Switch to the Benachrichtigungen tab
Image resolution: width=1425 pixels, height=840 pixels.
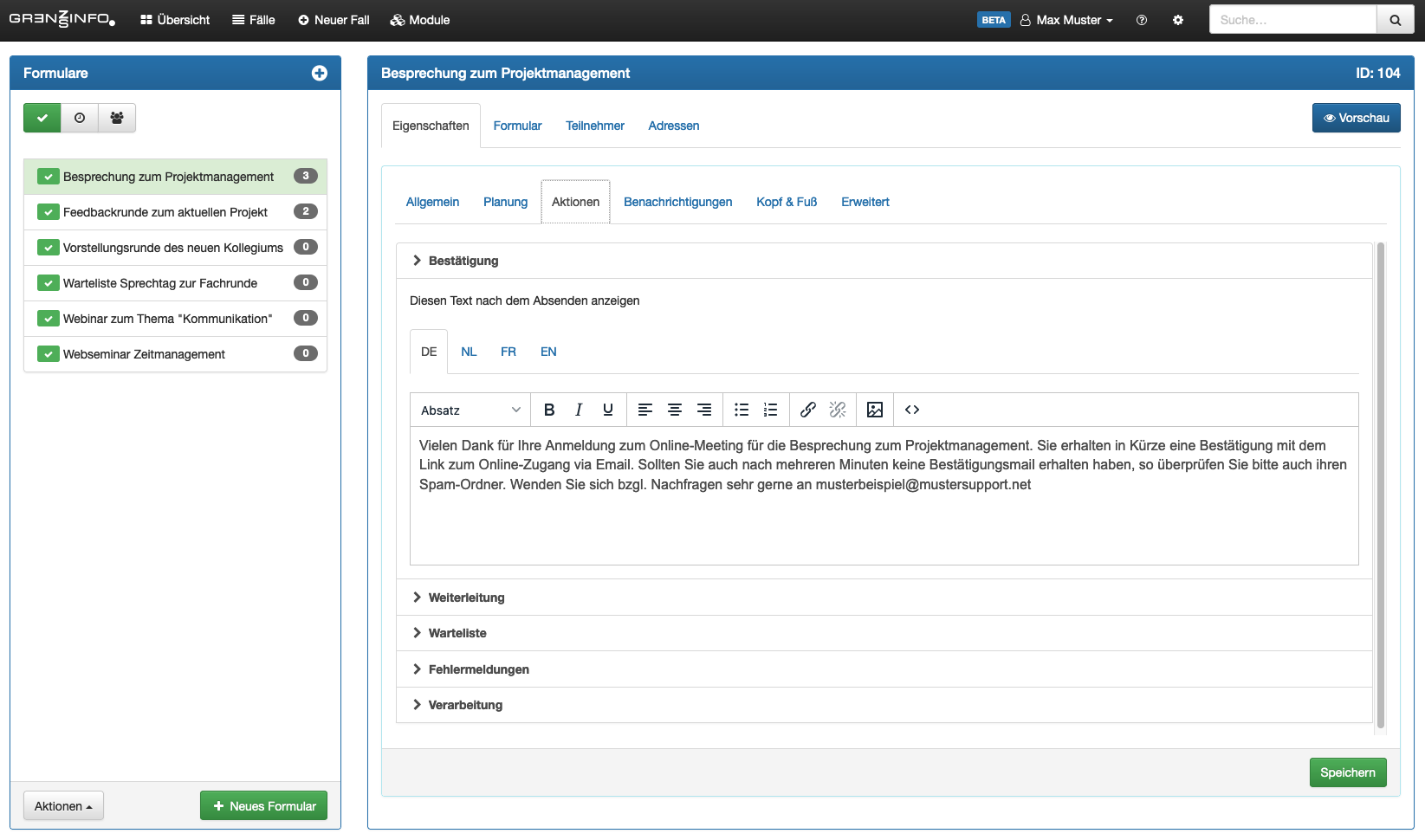(677, 202)
